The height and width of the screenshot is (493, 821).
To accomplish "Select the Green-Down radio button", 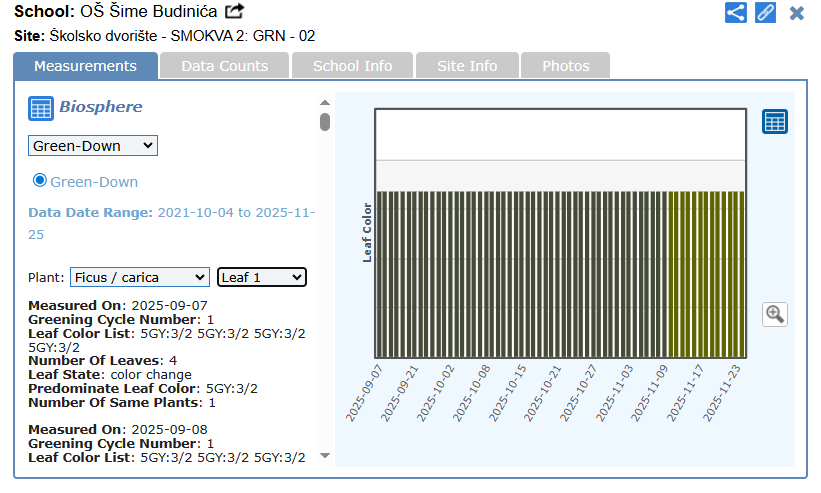I will point(40,180).
